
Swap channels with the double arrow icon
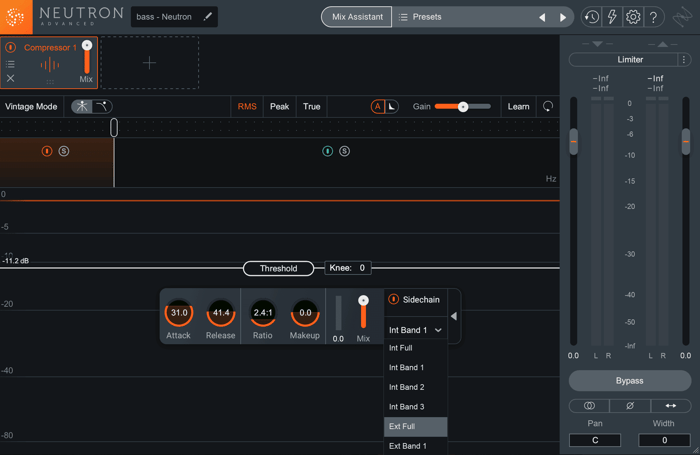671,405
